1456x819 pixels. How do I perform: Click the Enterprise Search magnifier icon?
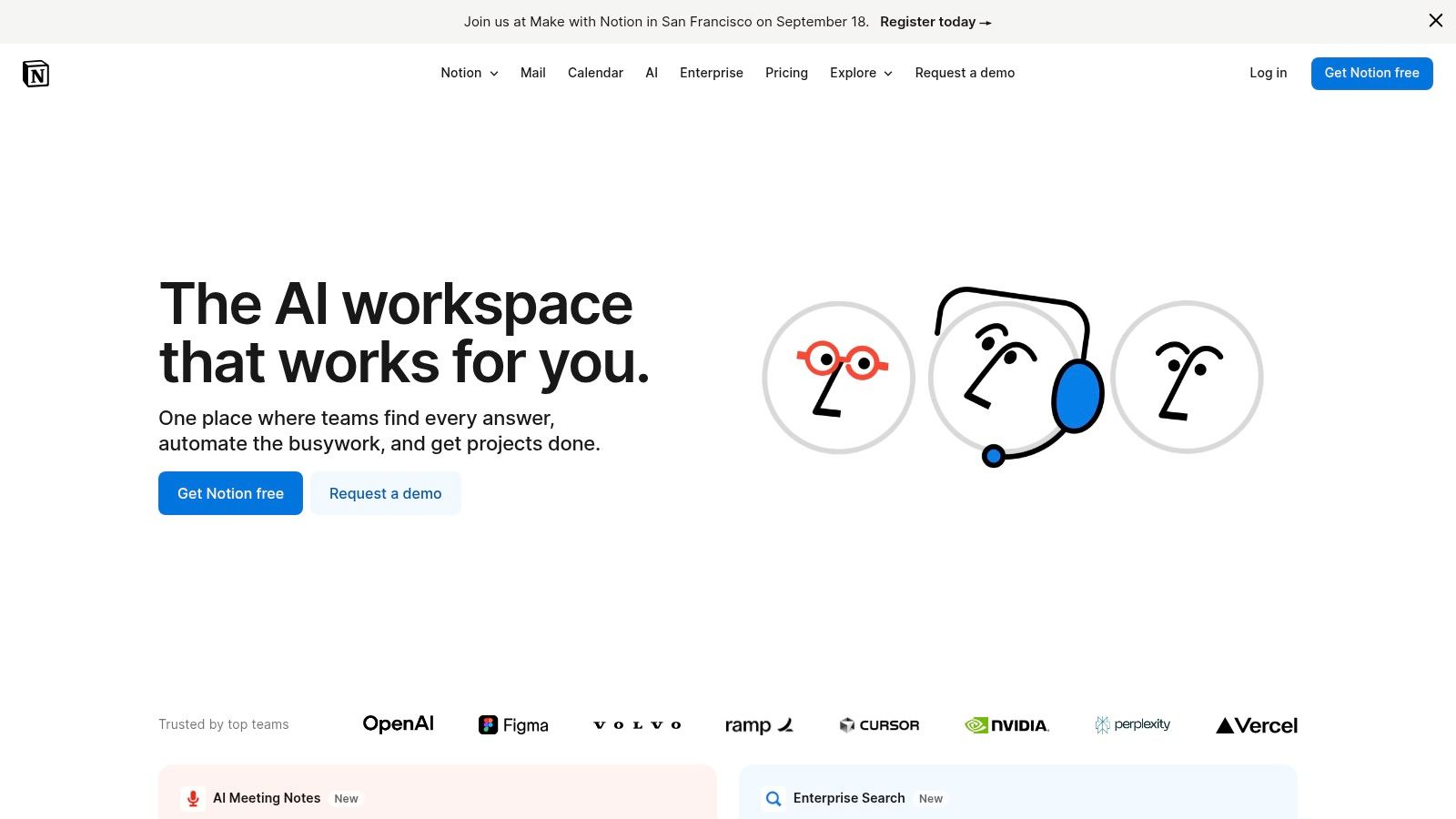[x=773, y=798]
